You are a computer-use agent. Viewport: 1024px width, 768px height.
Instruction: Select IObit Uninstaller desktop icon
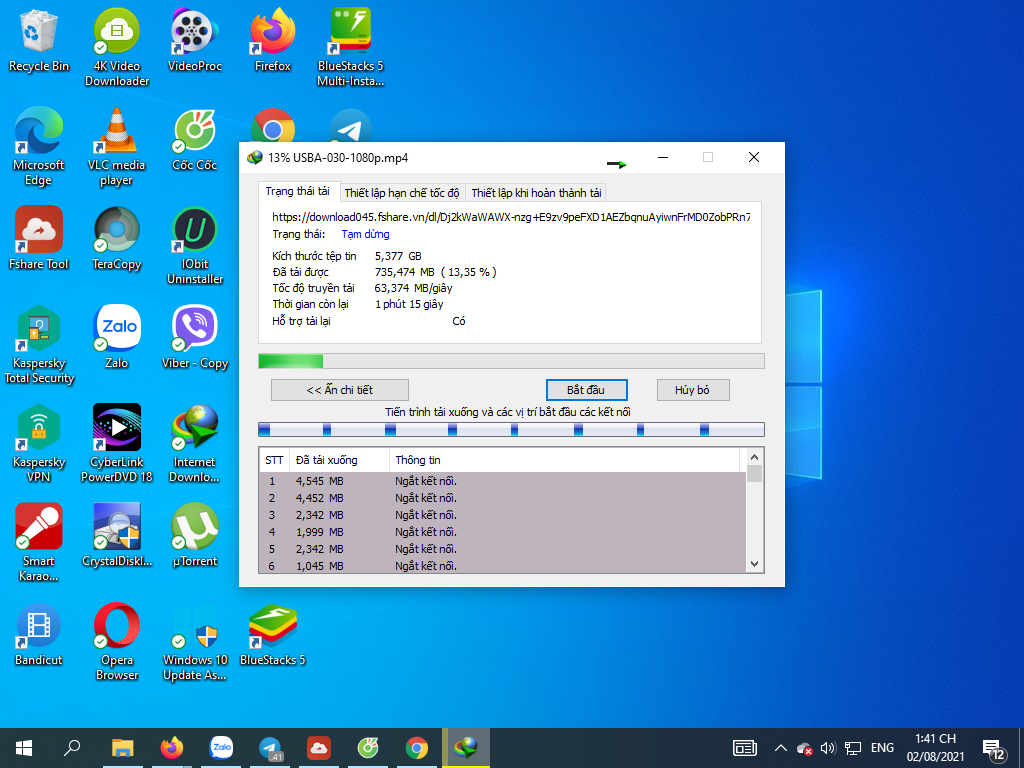195,246
